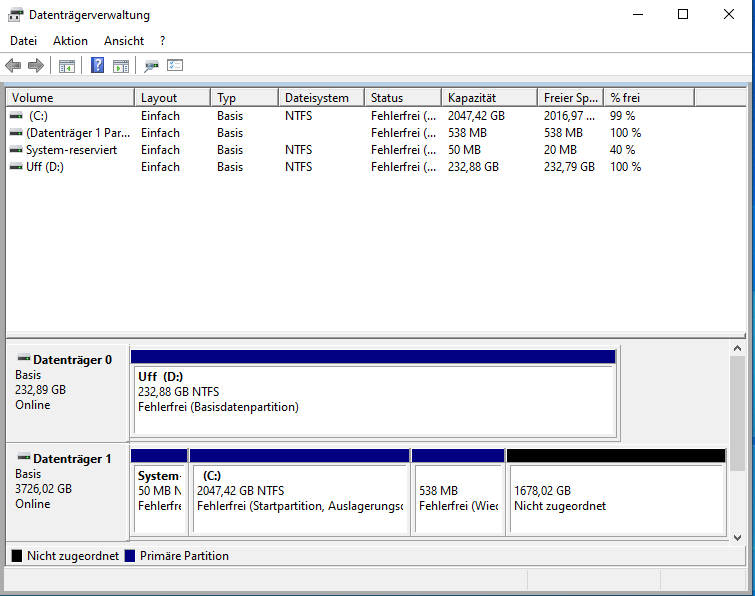Click drive icon of Uff (D:) row
This screenshot has width=755, height=596.
click(16, 167)
